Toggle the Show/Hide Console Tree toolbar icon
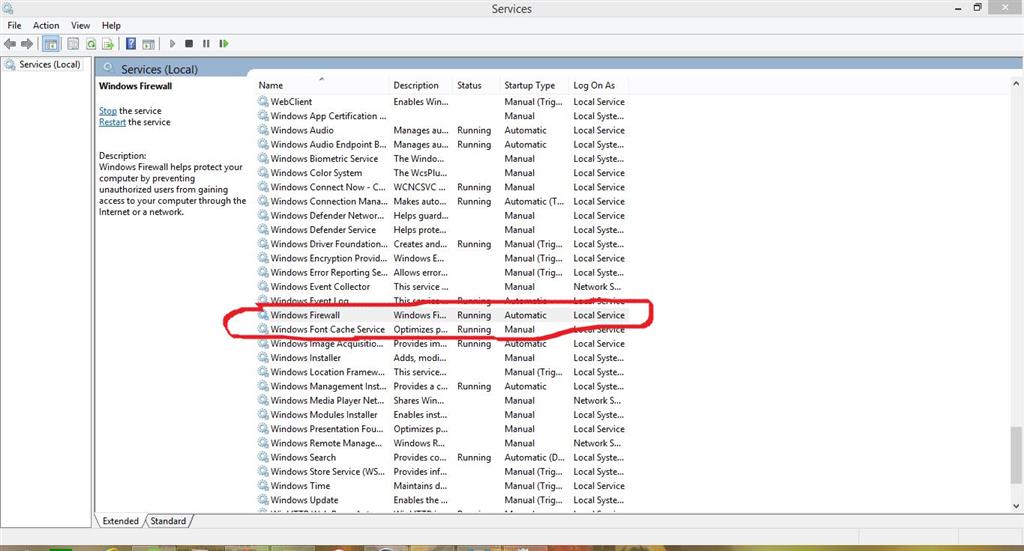The image size is (1024, 551). tap(51, 44)
